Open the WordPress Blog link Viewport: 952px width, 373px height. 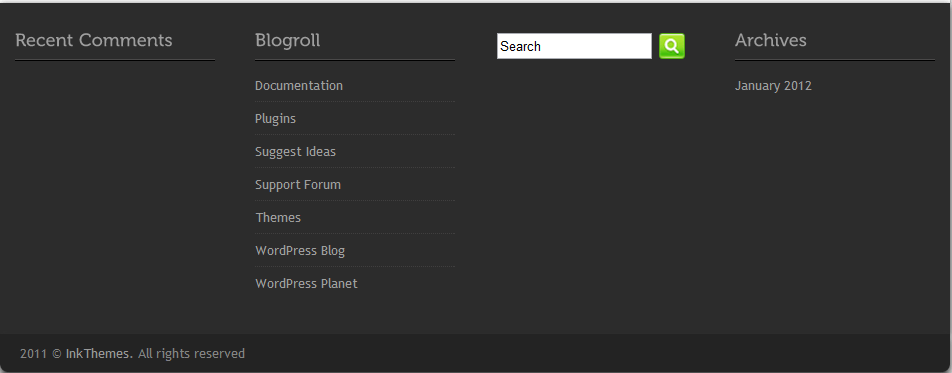[x=300, y=250]
